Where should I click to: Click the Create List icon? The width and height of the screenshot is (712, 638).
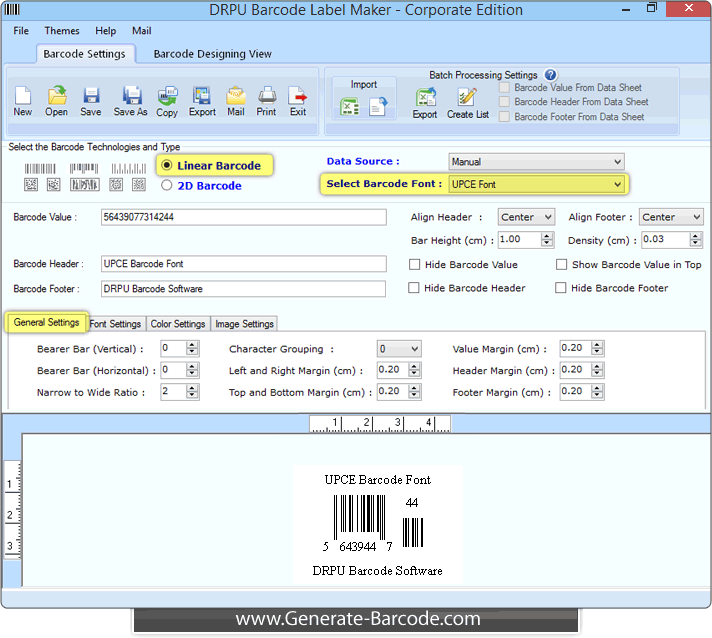[x=467, y=97]
